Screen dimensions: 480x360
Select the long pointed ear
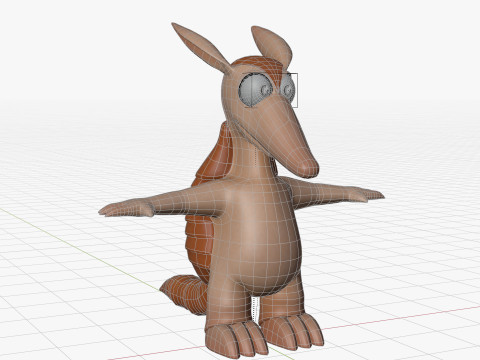200,48
